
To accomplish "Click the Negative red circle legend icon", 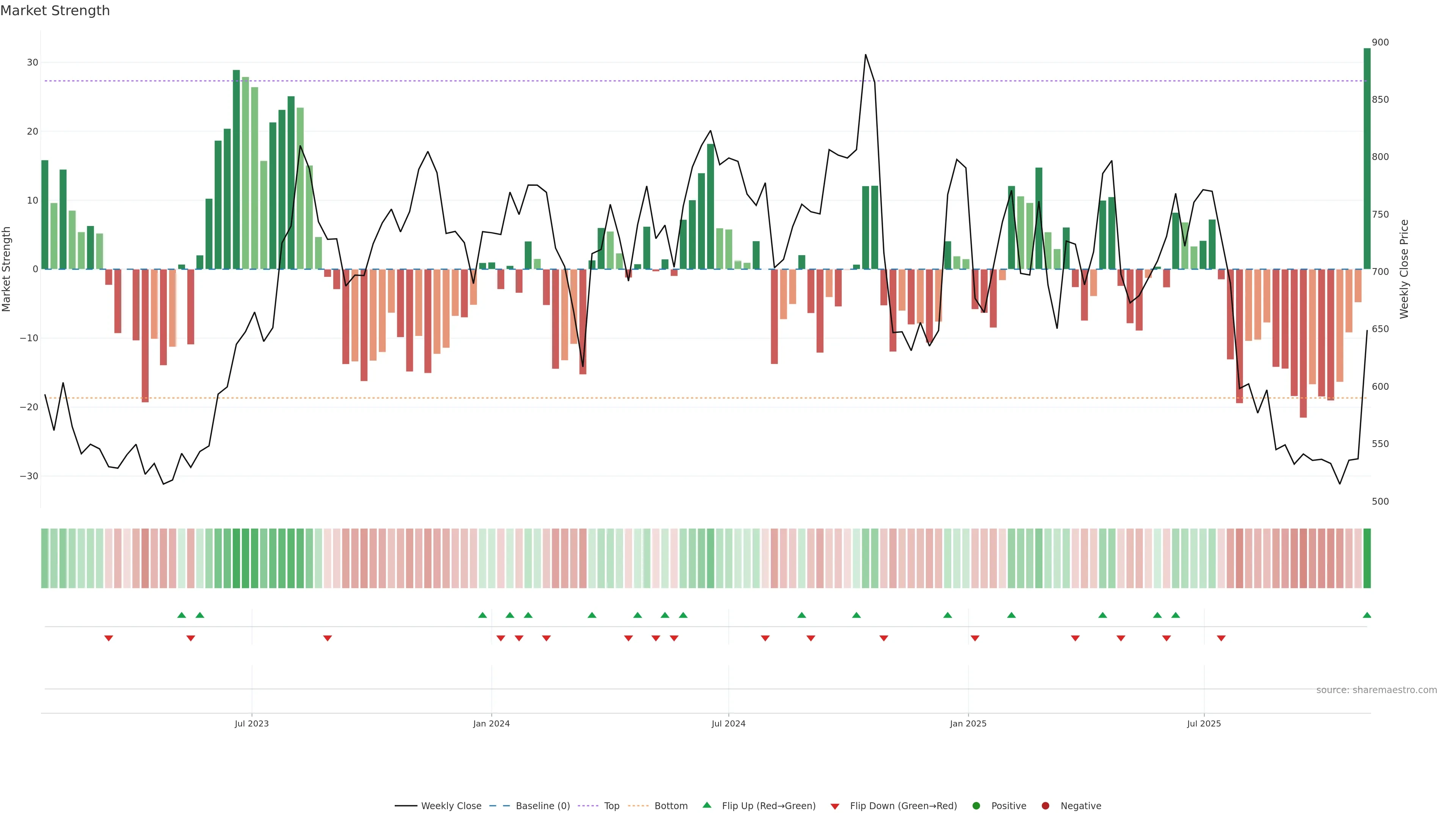I will (x=1045, y=806).
